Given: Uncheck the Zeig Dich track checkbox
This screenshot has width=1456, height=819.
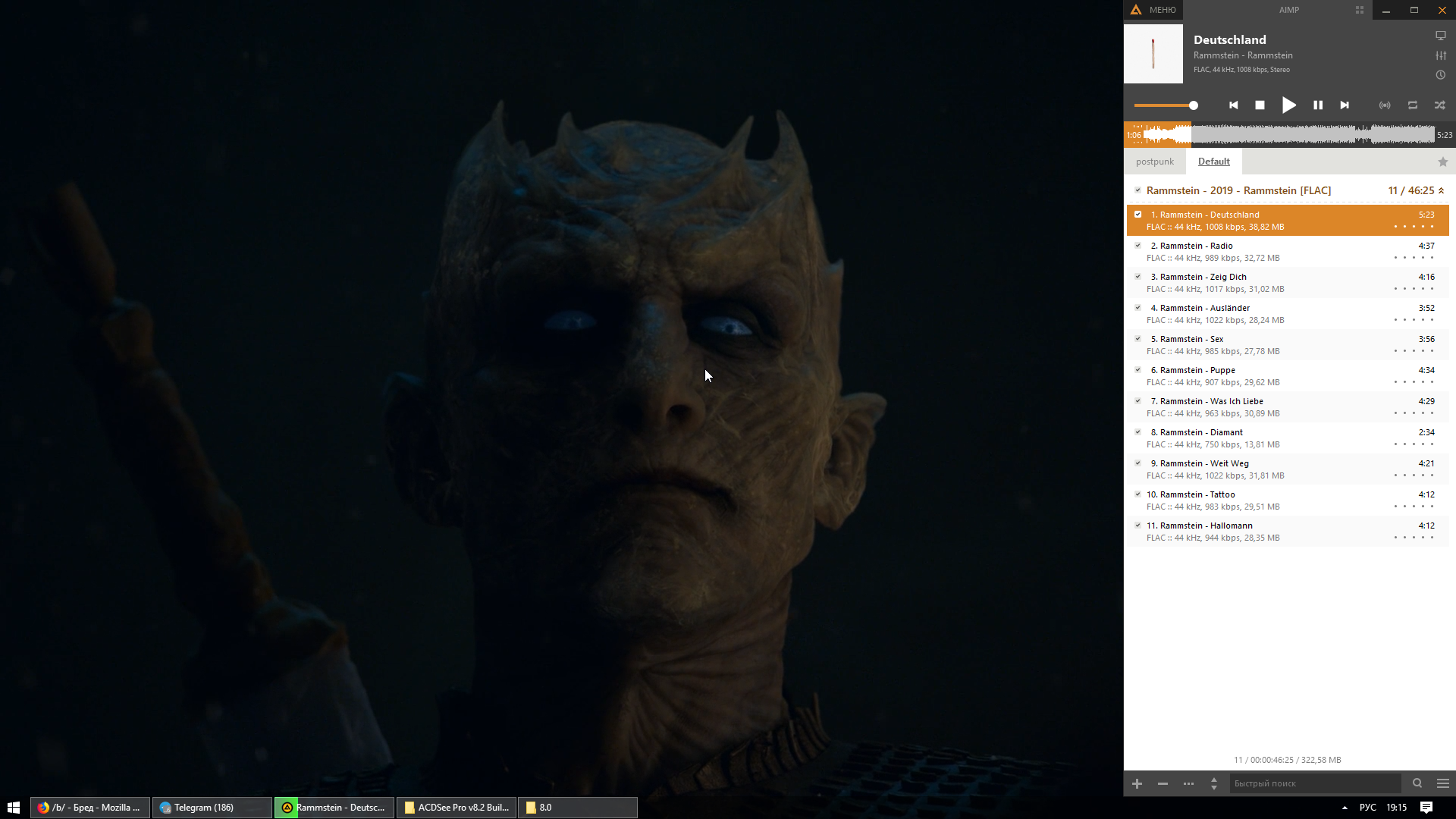Looking at the screenshot, I should [x=1137, y=277].
